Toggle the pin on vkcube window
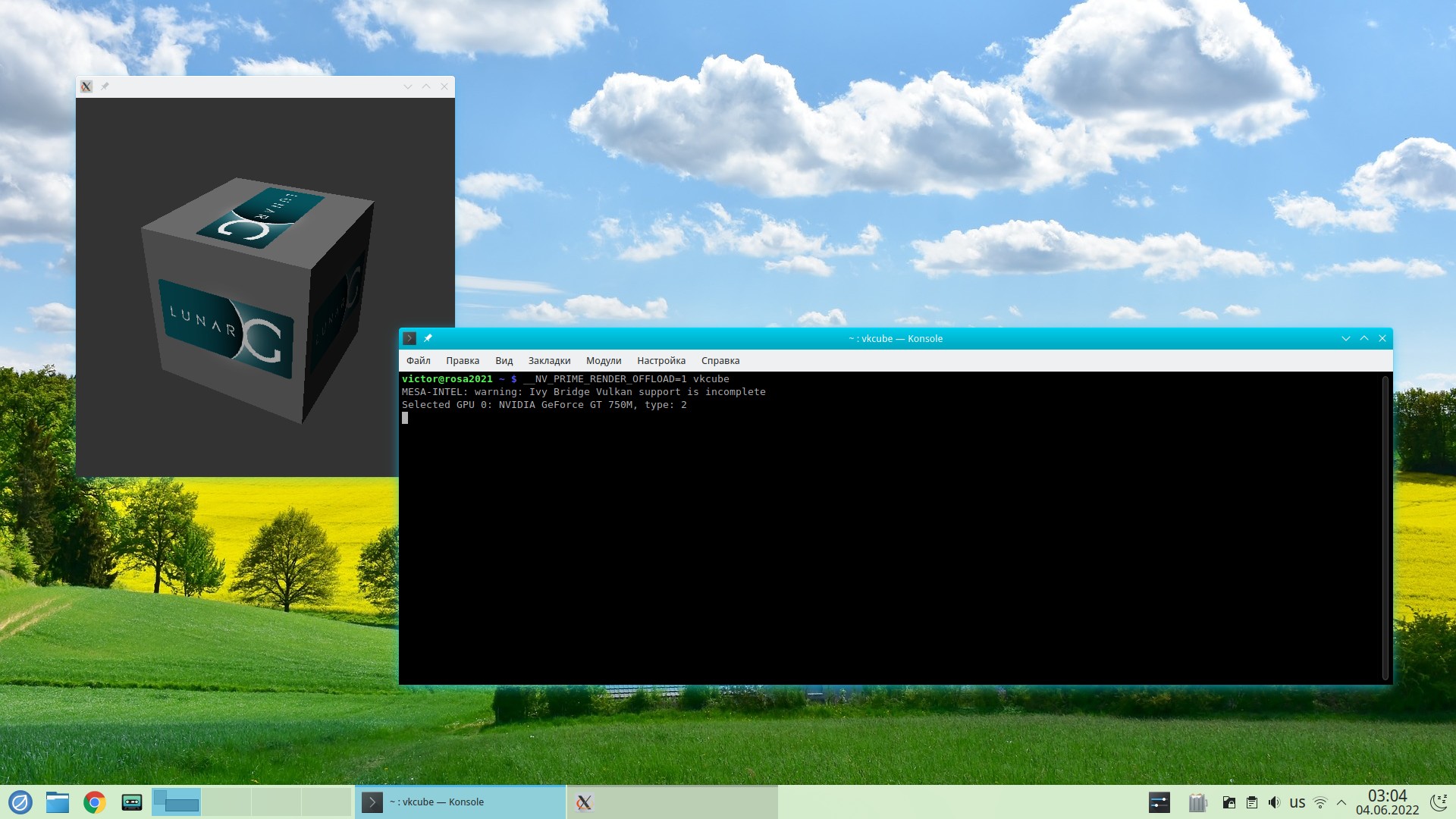1456x819 pixels. point(105,86)
